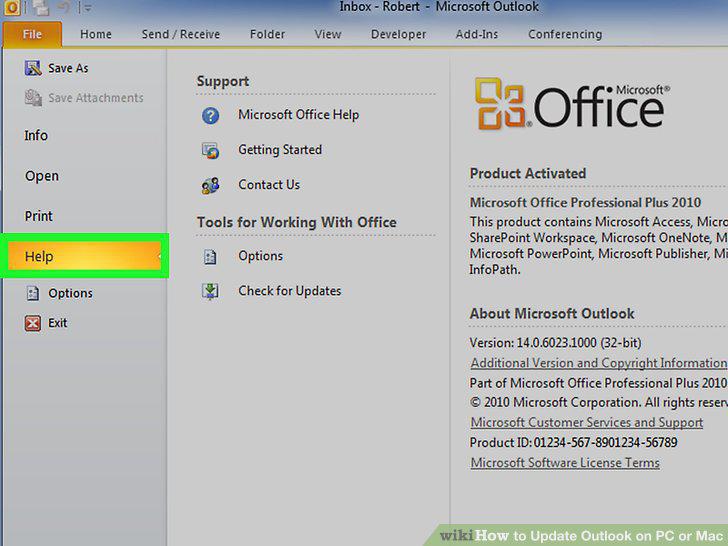The height and width of the screenshot is (546, 728).
Task: Select Open in Backstage menu
Action: 42,176
